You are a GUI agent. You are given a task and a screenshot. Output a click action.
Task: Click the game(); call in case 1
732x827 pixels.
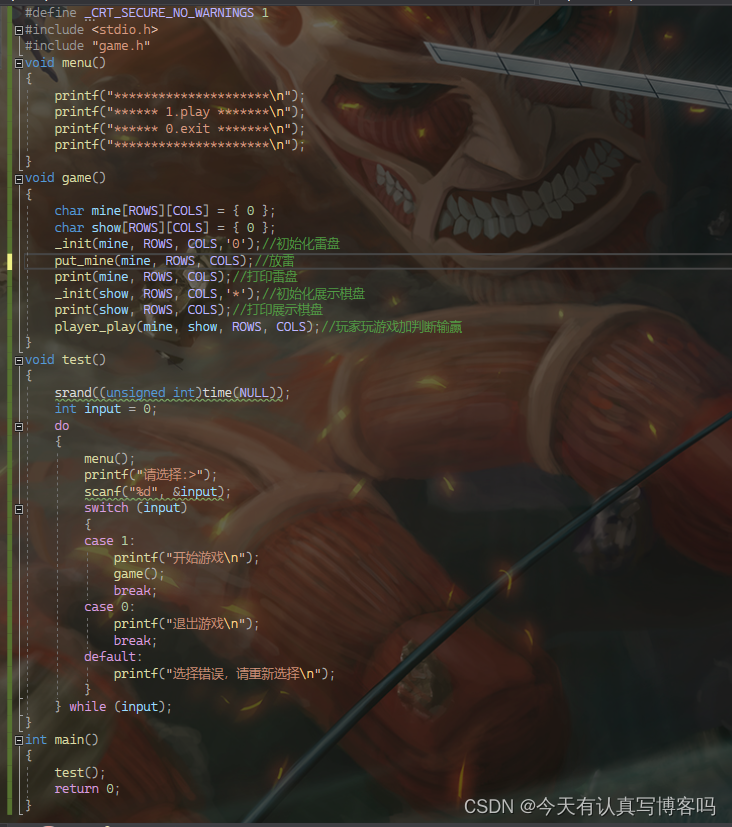(139, 574)
